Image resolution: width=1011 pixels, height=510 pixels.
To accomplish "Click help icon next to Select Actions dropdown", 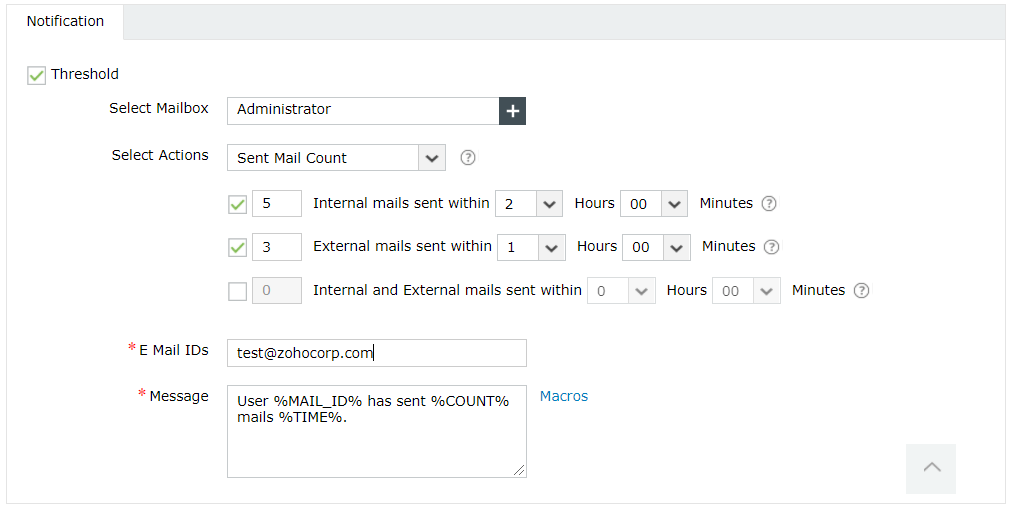I will click(467, 158).
